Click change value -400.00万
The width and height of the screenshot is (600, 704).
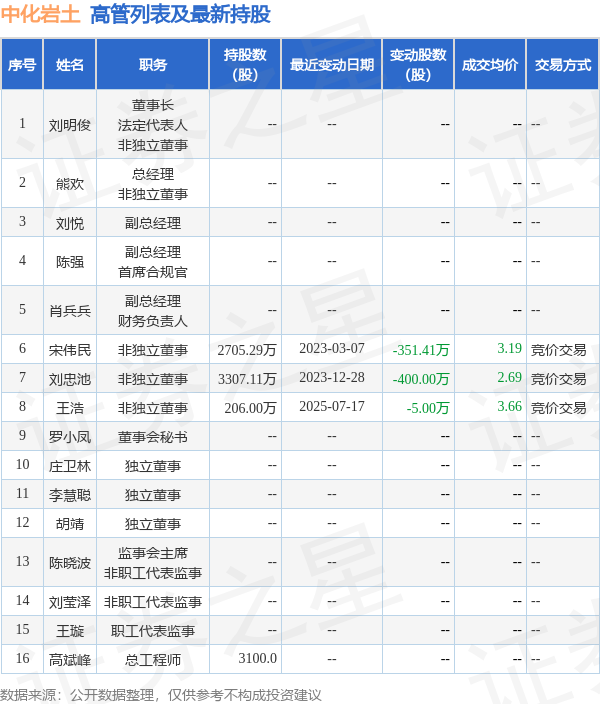pyautogui.click(x=421, y=379)
